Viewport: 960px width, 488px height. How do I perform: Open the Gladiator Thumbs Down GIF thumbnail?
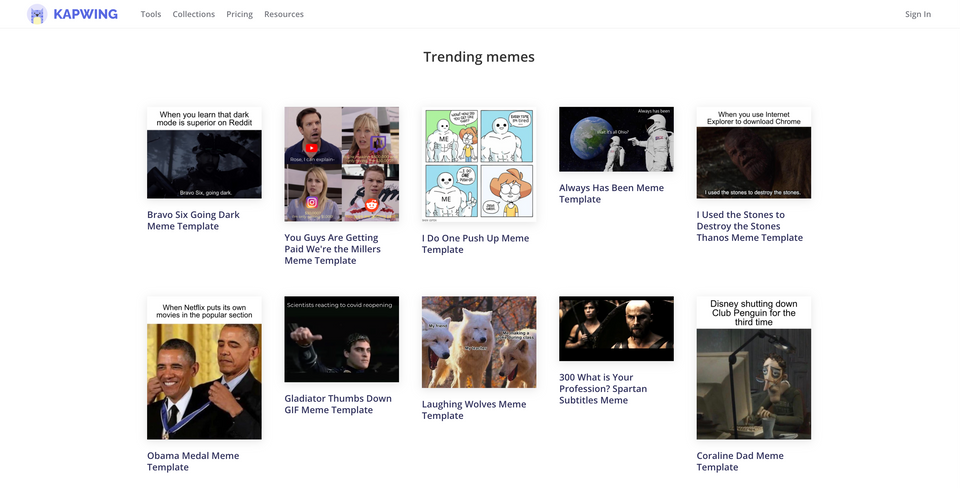341,339
